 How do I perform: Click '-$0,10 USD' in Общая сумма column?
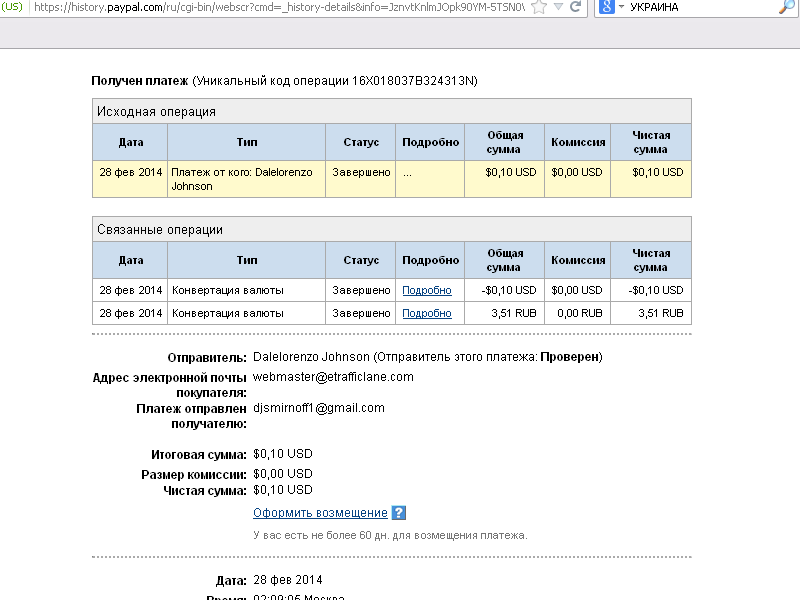(508, 290)
